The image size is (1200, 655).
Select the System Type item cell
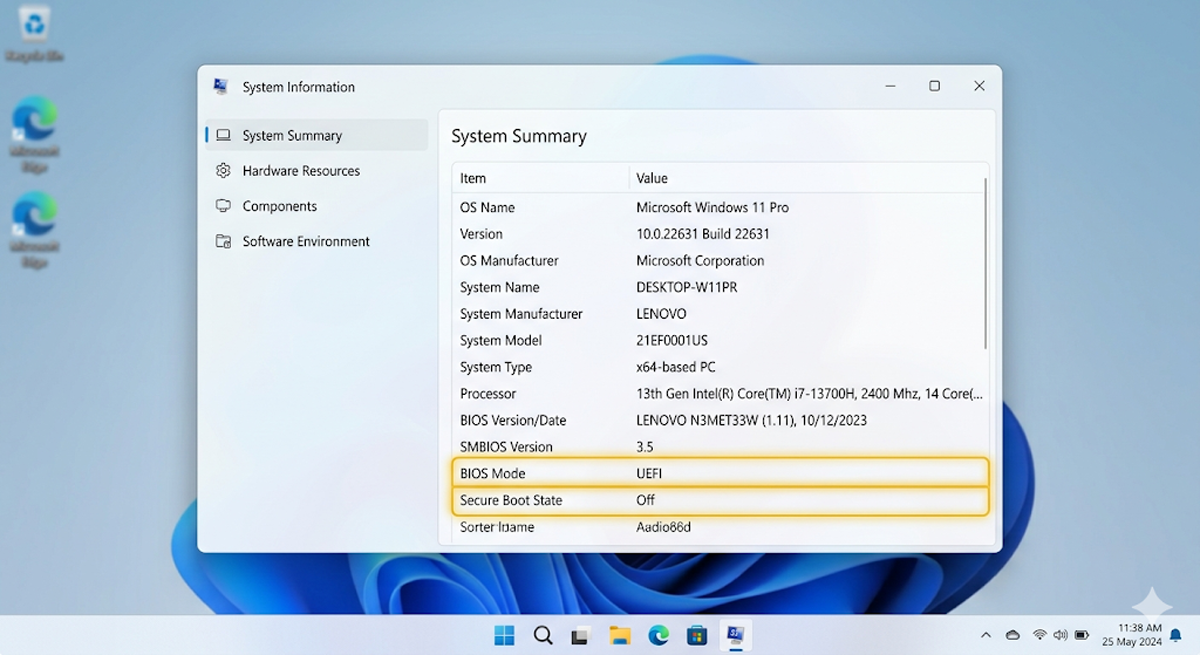coord(496,367)
